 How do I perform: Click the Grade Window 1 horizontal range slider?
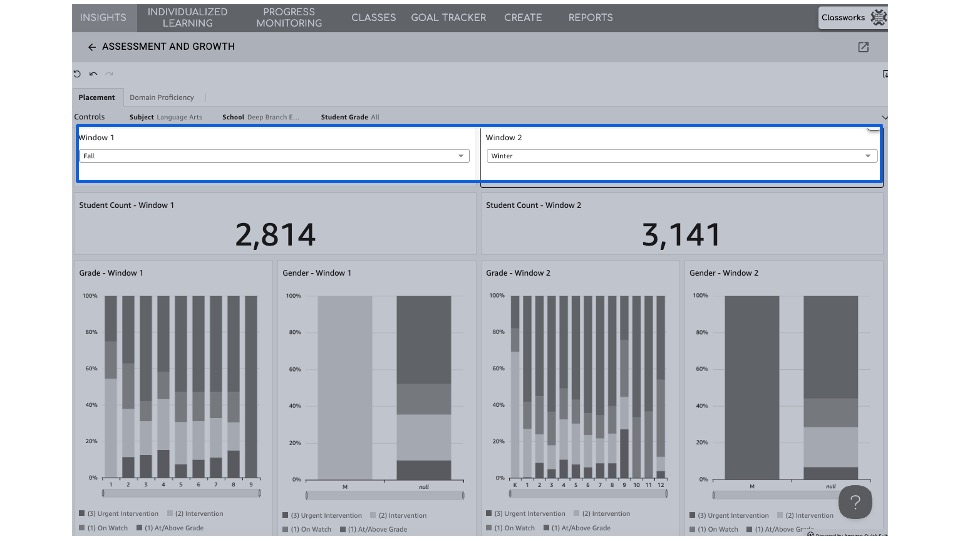(x=180, y=493)
